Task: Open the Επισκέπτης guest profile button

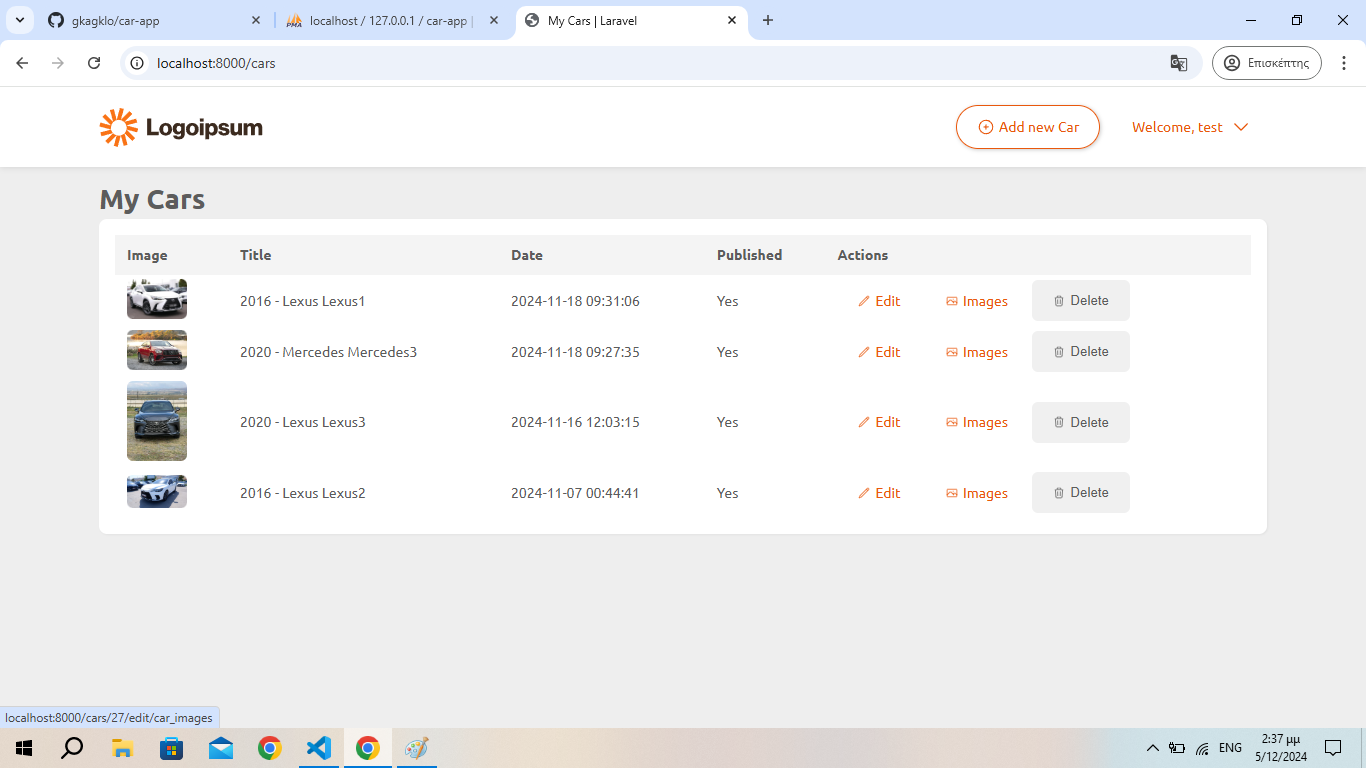Action: tap(1267, 63)
